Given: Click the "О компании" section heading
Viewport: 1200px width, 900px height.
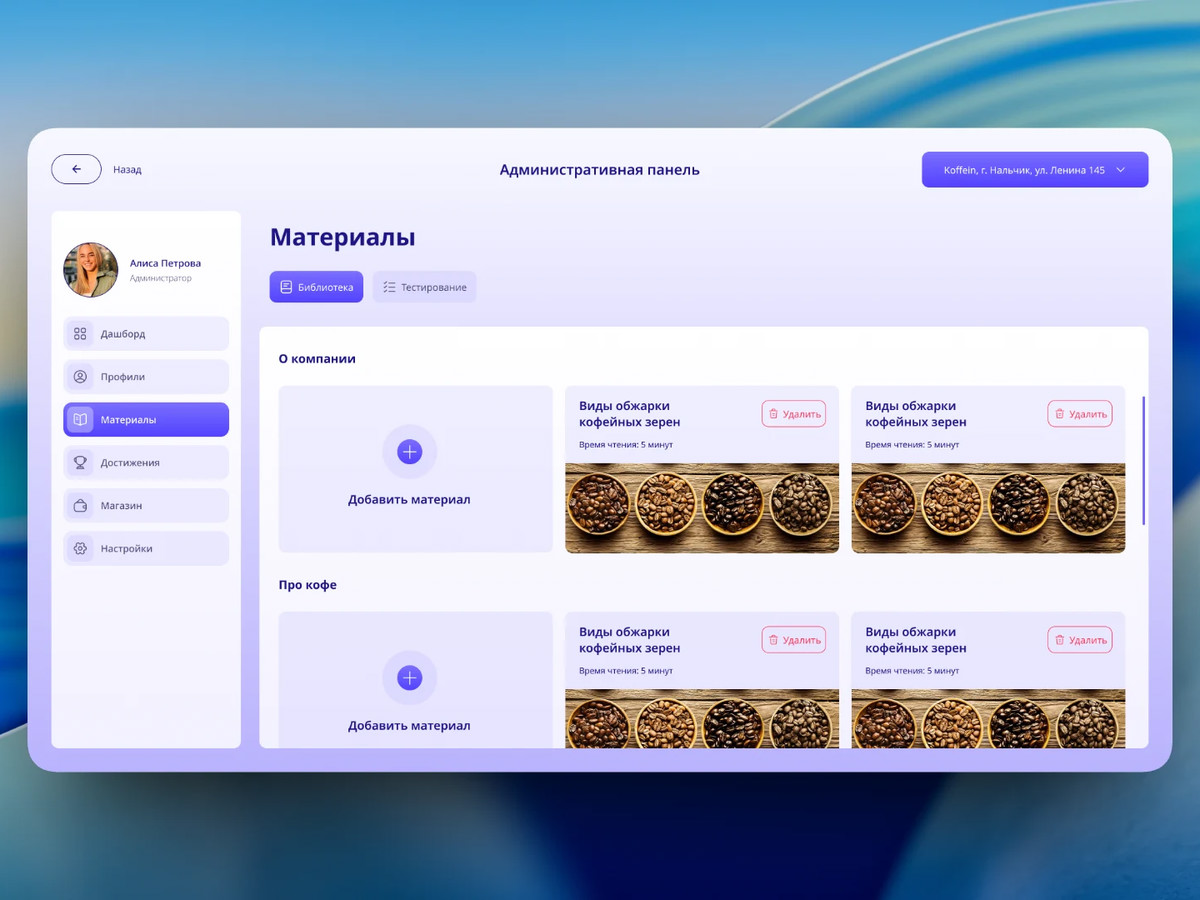Looking at the screenshot, I should click(x=317, y=359).
